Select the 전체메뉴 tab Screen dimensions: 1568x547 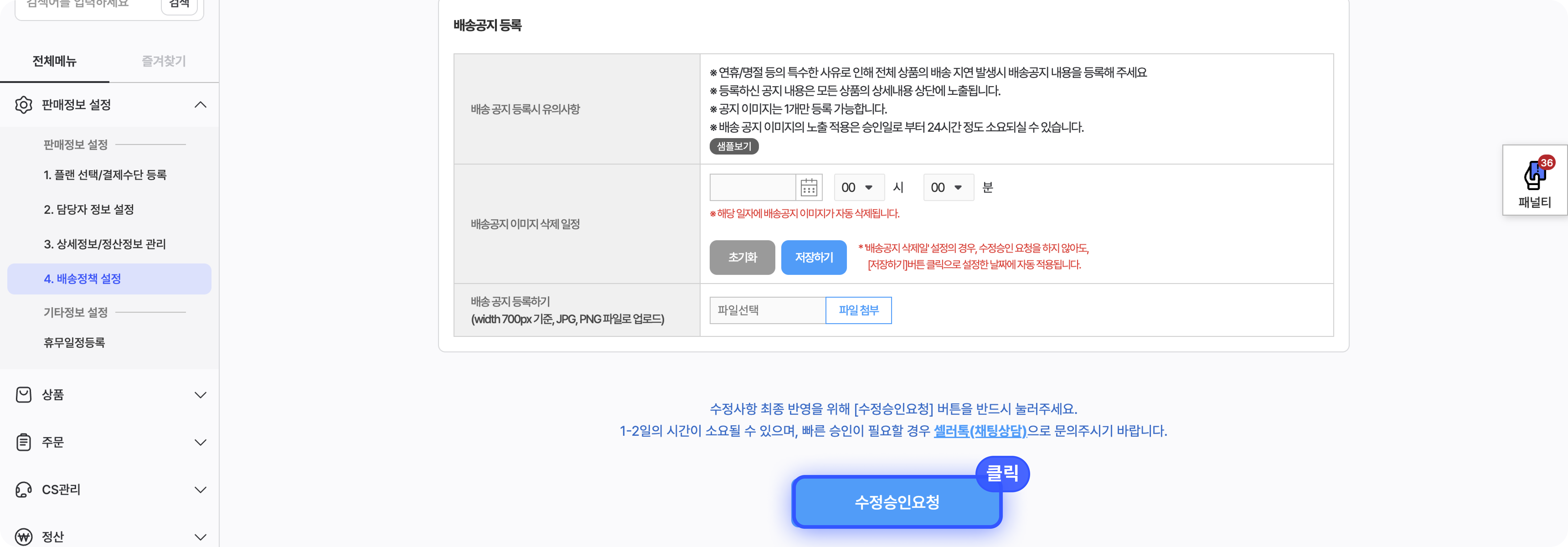click(x=54, y=61)
